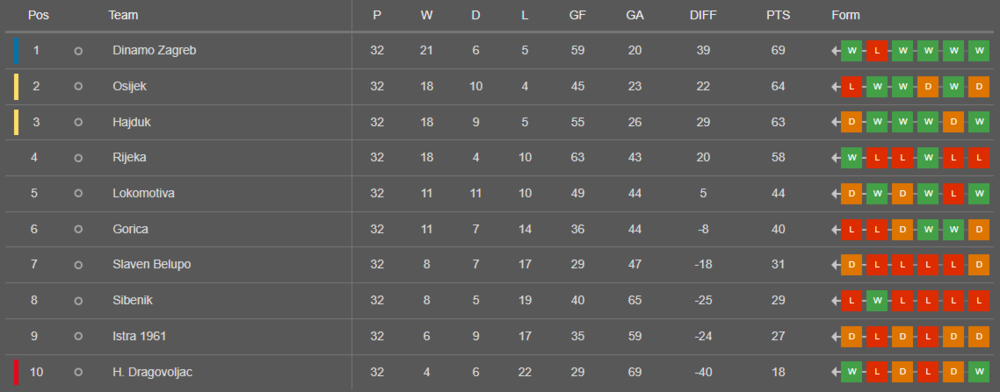
Task: Click the last green W badge in Hajduk row
Action: (x=978, y=122)
